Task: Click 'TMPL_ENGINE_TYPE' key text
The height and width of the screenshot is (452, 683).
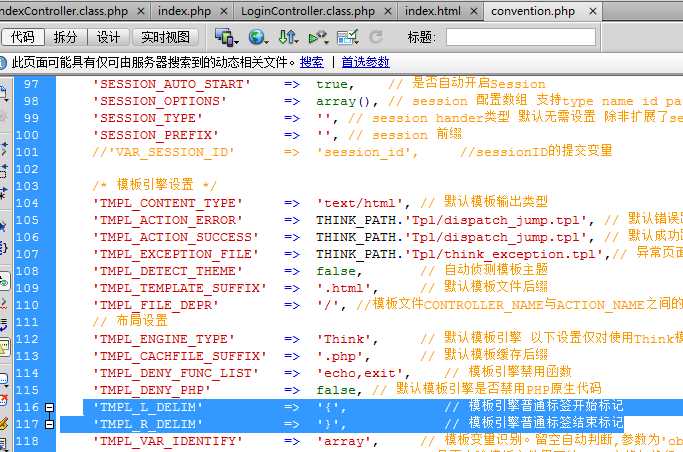Action: coord(163,339)
